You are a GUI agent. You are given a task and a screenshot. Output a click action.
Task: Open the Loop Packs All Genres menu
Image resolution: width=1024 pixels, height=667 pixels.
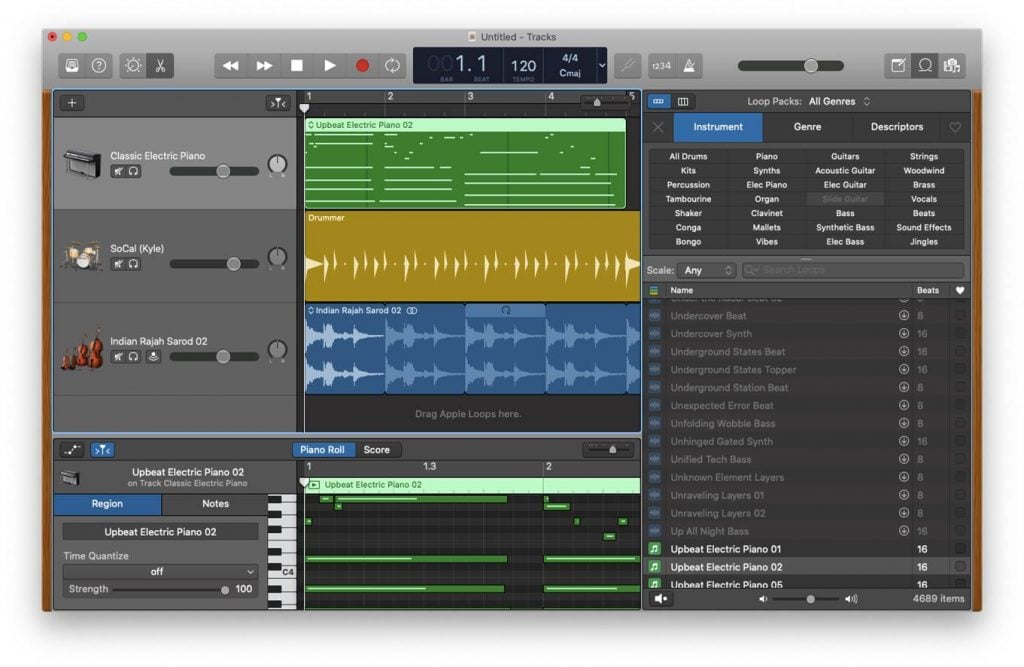[x=839, y=101]
